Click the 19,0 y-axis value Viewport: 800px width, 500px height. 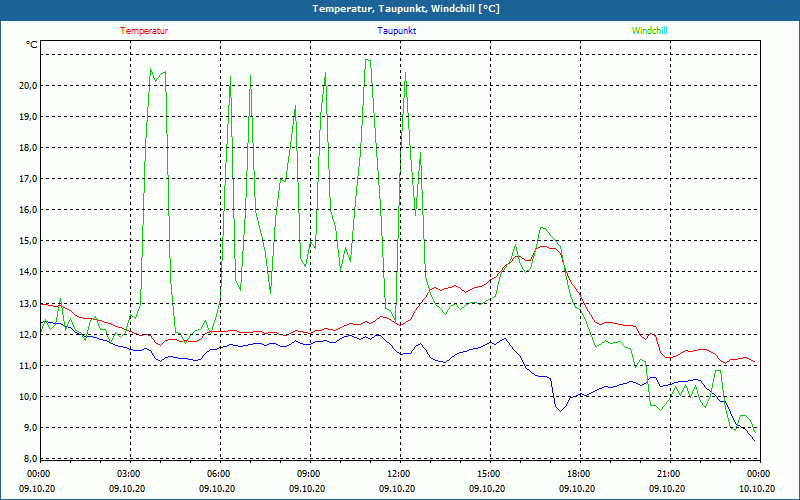(28, 117)
